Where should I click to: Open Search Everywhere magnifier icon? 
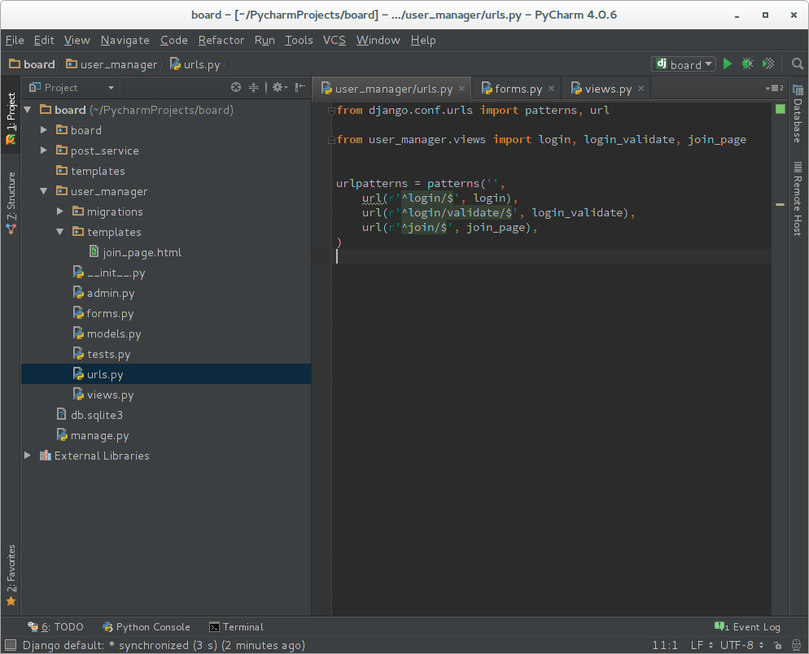(x=797, y=64)
